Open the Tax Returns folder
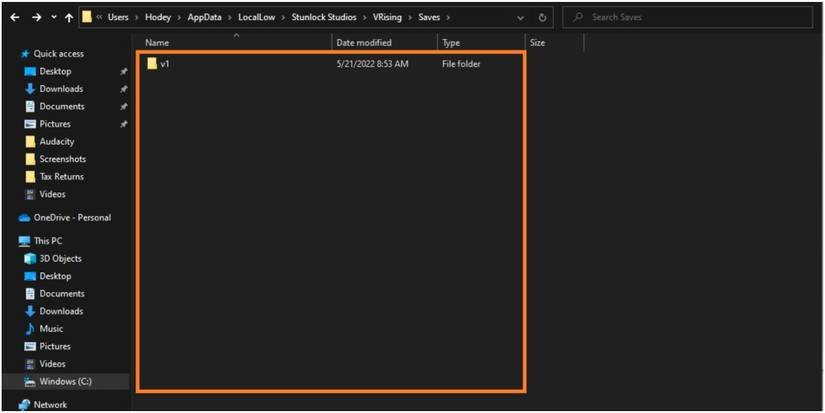The height and width of the screenshot is (413, 825). pos(62,176)
